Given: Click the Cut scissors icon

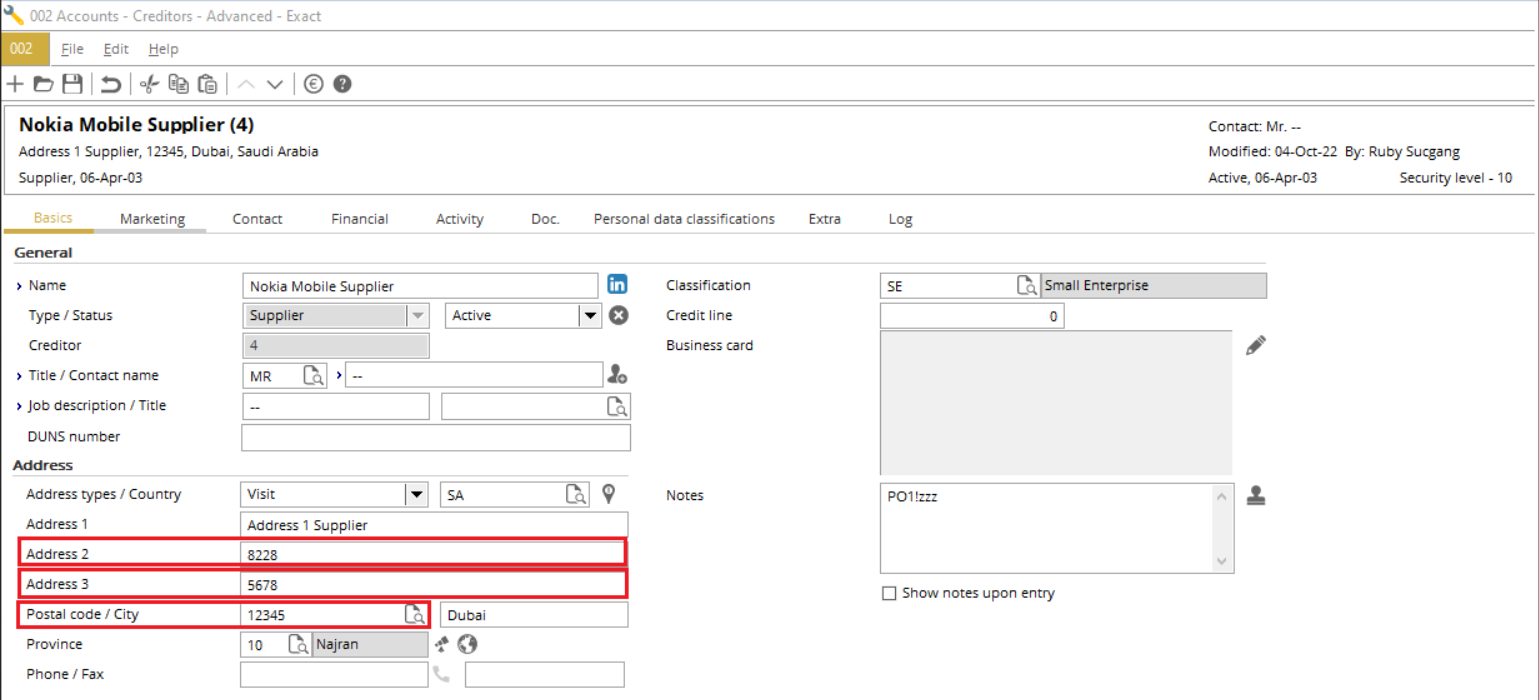Looking at the screenshot, I should 150,84.
